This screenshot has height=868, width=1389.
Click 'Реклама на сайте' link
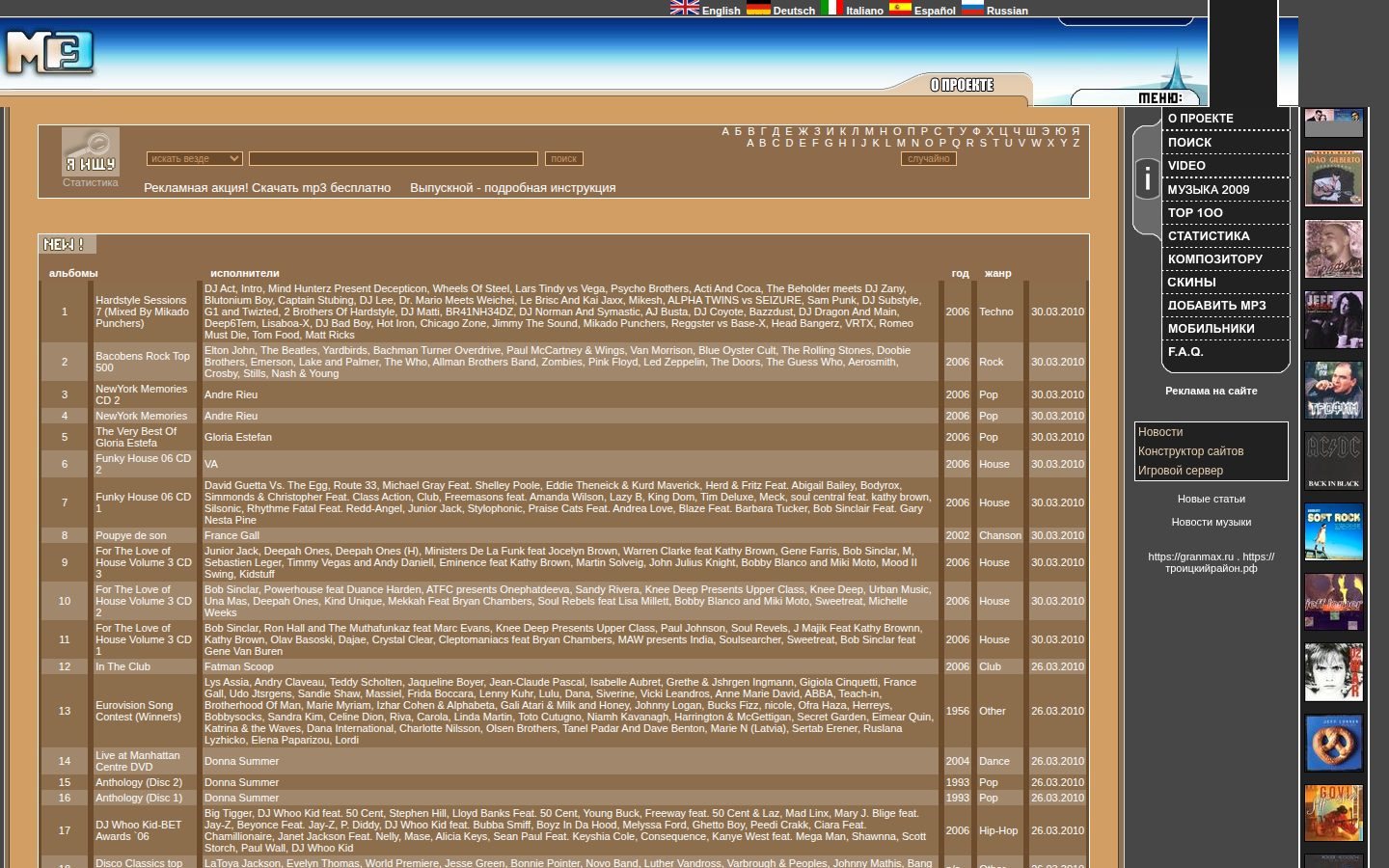pos(1212,391)
